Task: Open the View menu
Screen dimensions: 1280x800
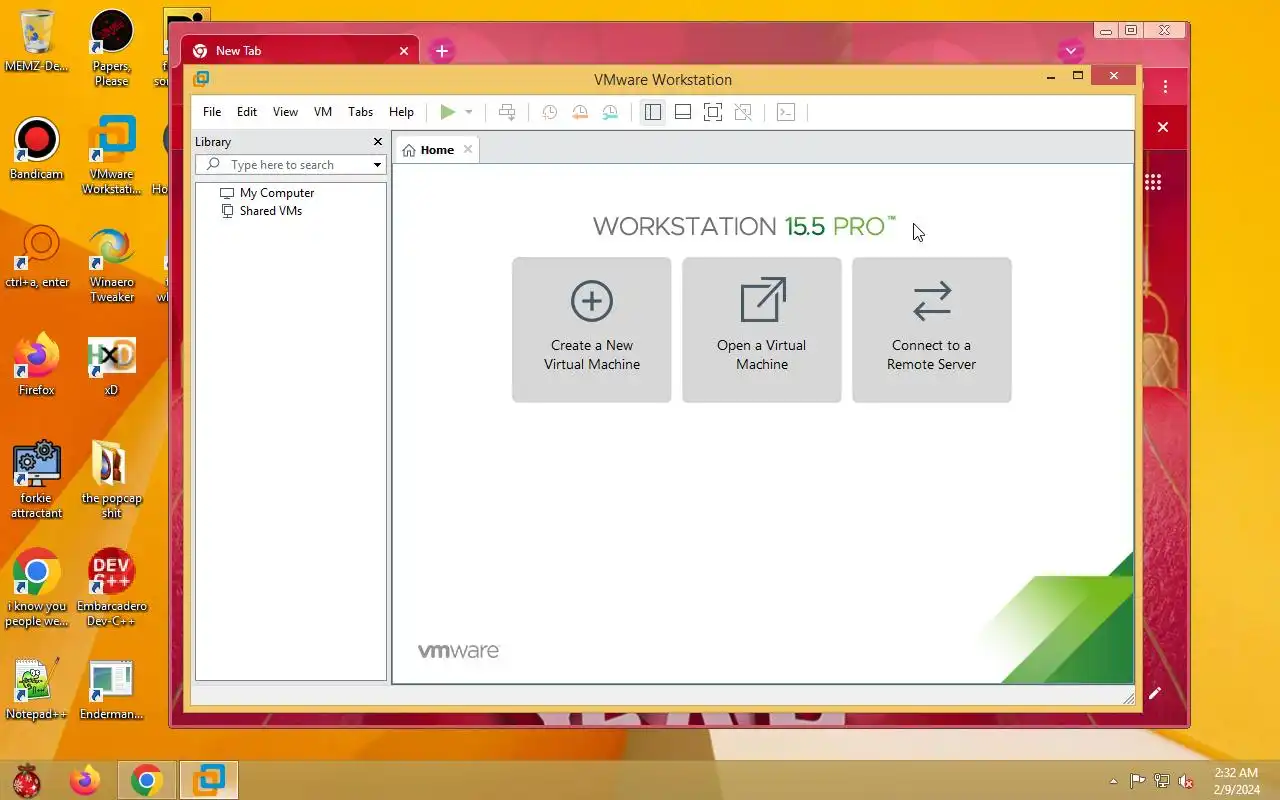Action: point(285,112)
